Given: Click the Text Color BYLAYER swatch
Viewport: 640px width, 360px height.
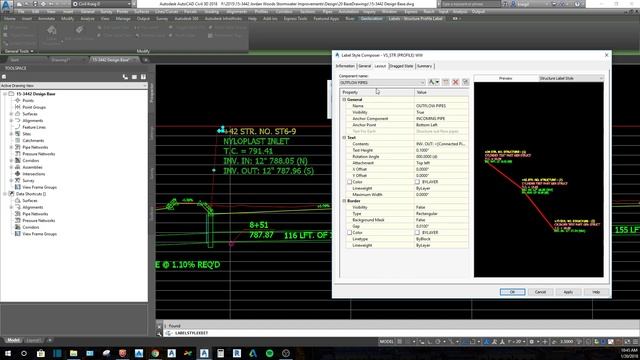Looking at the screenshot, I should (417, 182).
